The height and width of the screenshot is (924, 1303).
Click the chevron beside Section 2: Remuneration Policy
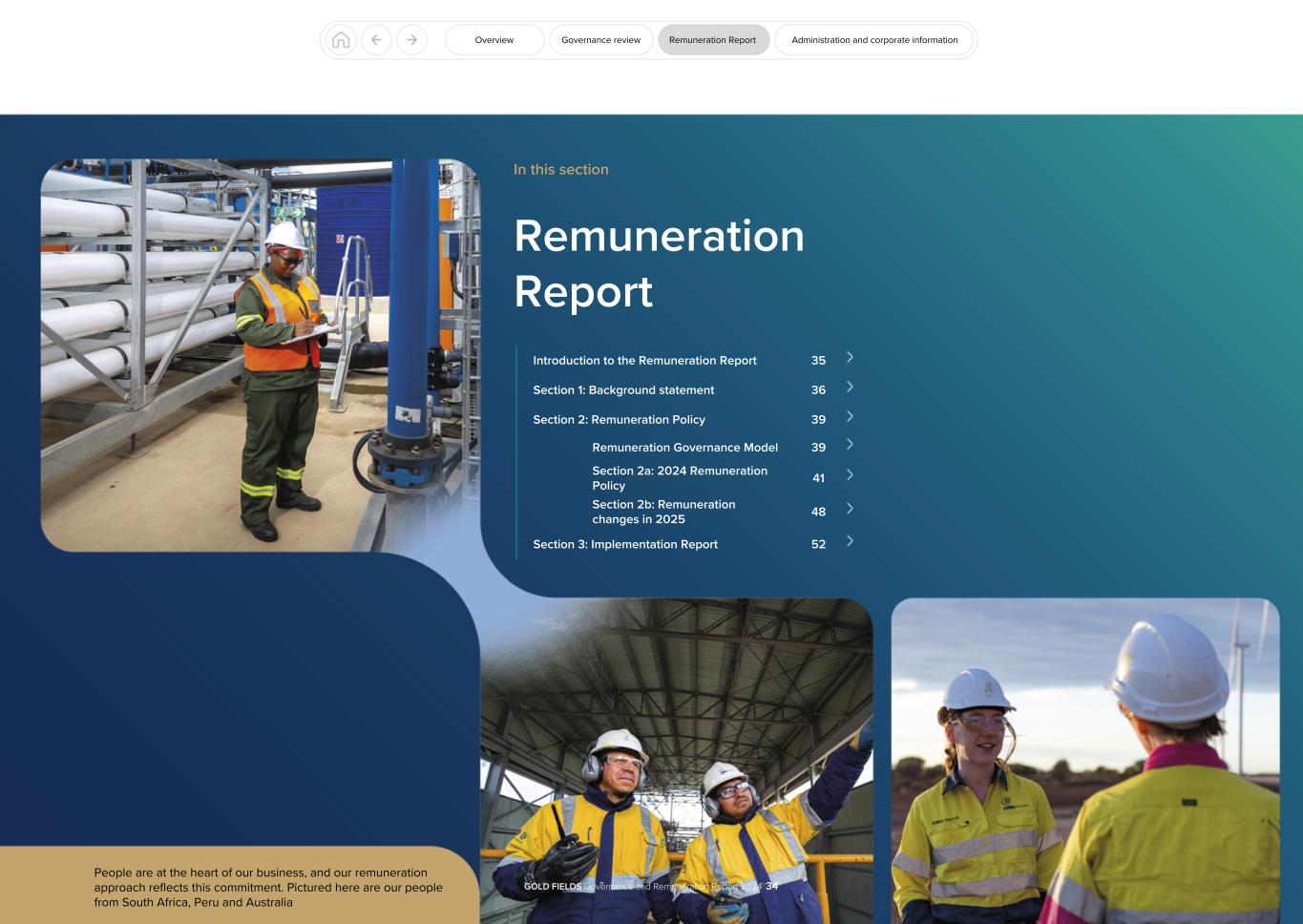click(850, 418)
